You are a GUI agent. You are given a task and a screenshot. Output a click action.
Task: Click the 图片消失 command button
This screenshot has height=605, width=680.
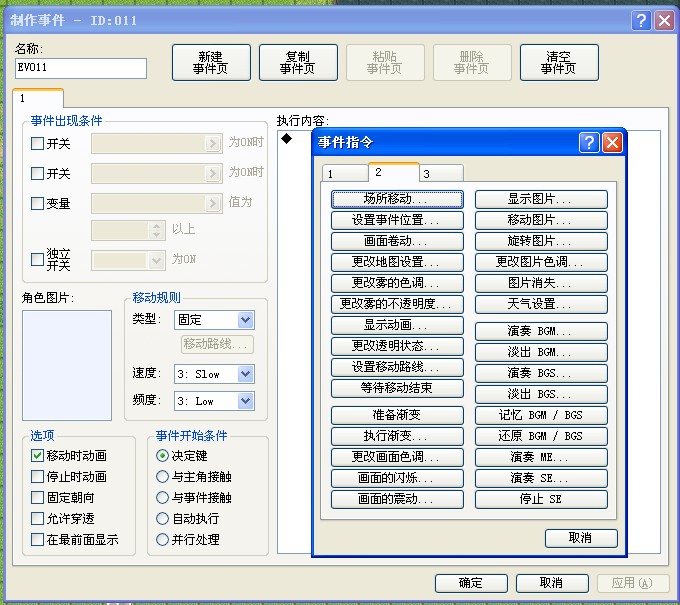(x=541, y=283)
